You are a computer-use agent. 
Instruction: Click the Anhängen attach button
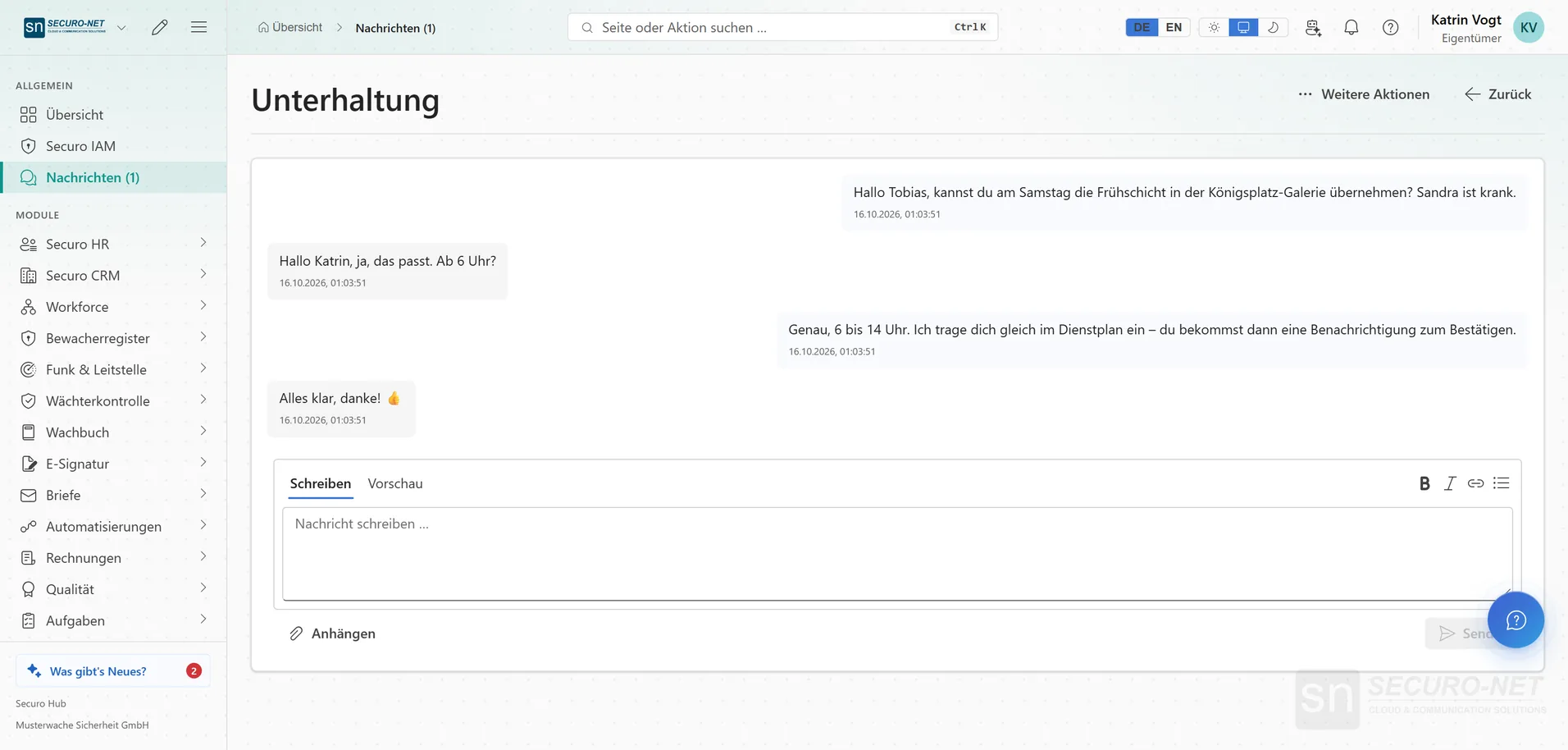332,633
